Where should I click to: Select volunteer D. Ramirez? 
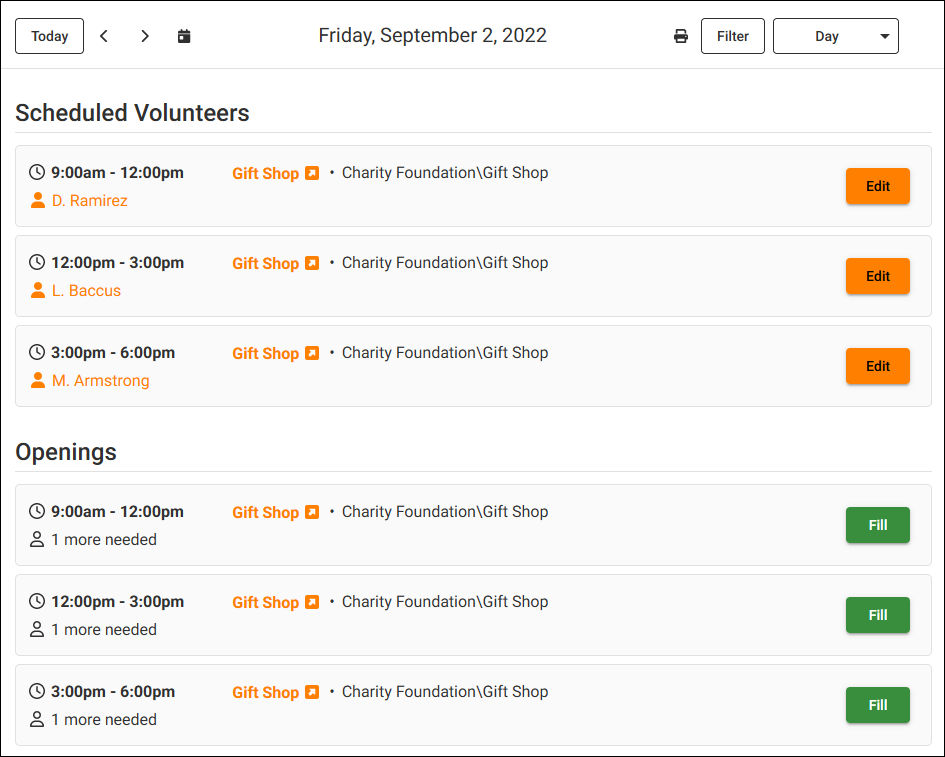pos(89,200)
